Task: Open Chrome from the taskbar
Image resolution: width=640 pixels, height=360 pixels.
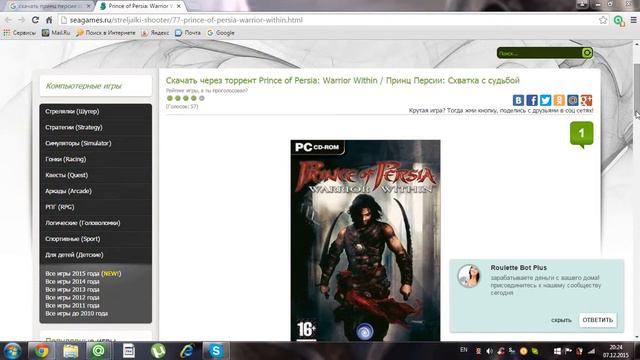Action: (x=41, y=351)
